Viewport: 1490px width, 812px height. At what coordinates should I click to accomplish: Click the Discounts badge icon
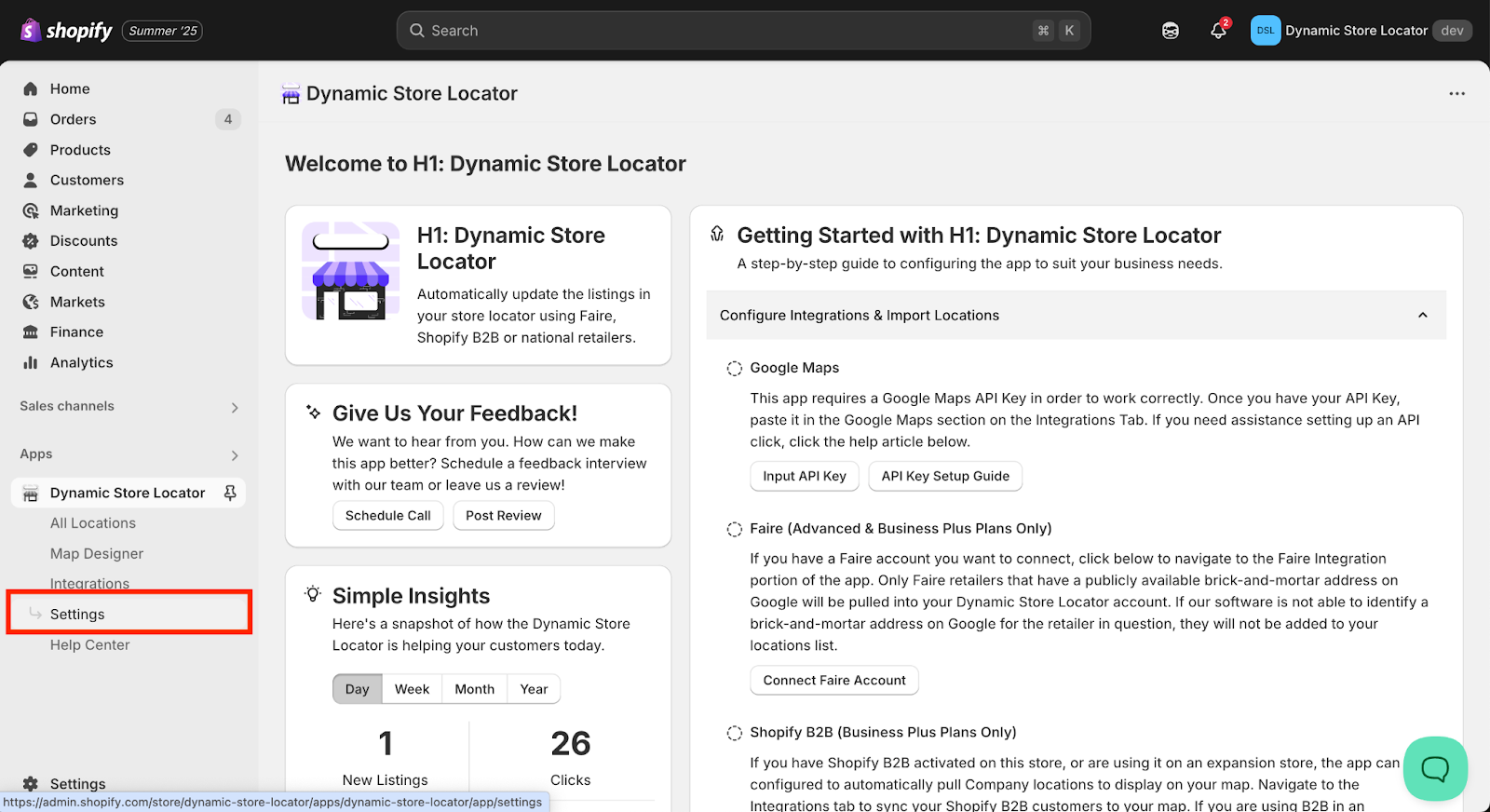click(x=31, y=240)
